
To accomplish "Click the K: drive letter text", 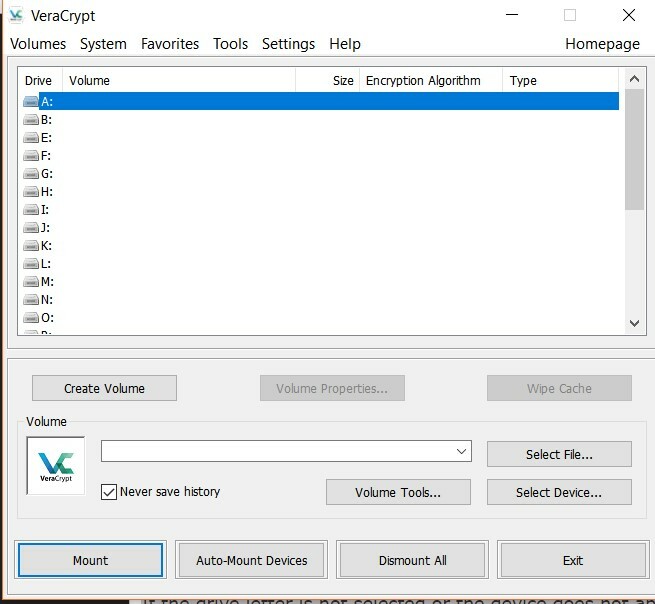I will (46, 246).
